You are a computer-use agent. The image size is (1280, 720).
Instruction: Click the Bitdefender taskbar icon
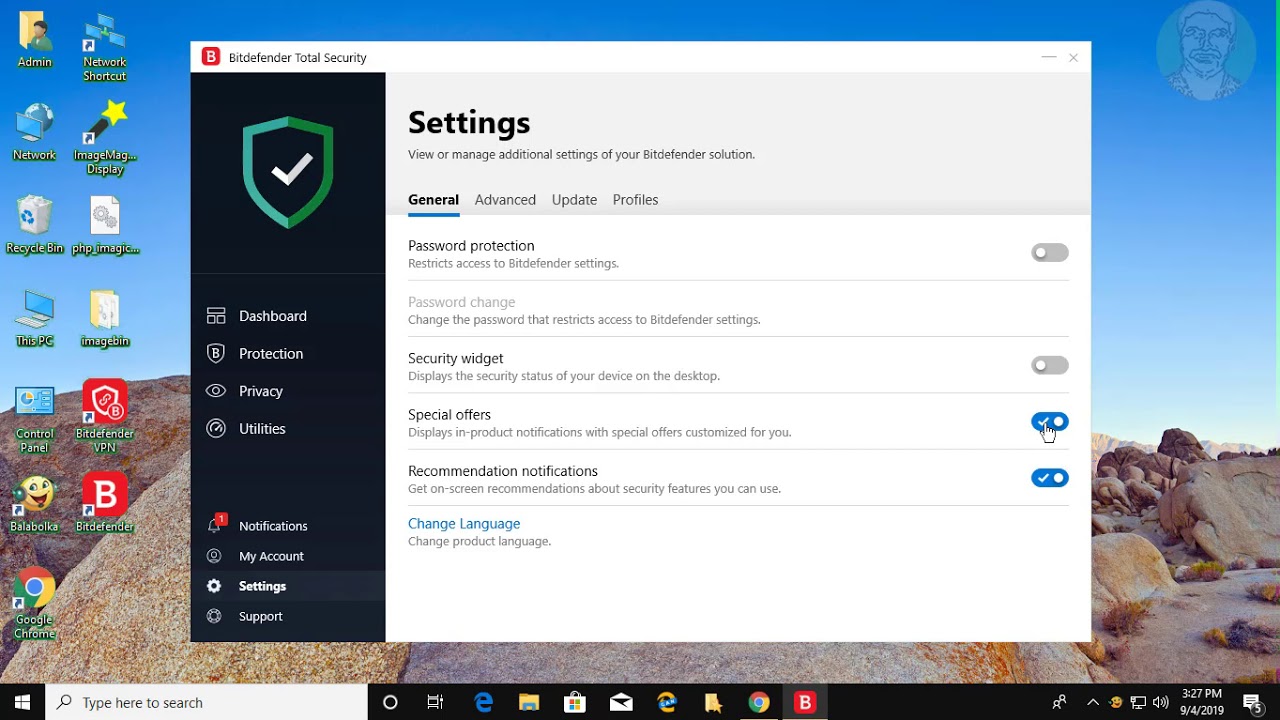tap(805, 702)
